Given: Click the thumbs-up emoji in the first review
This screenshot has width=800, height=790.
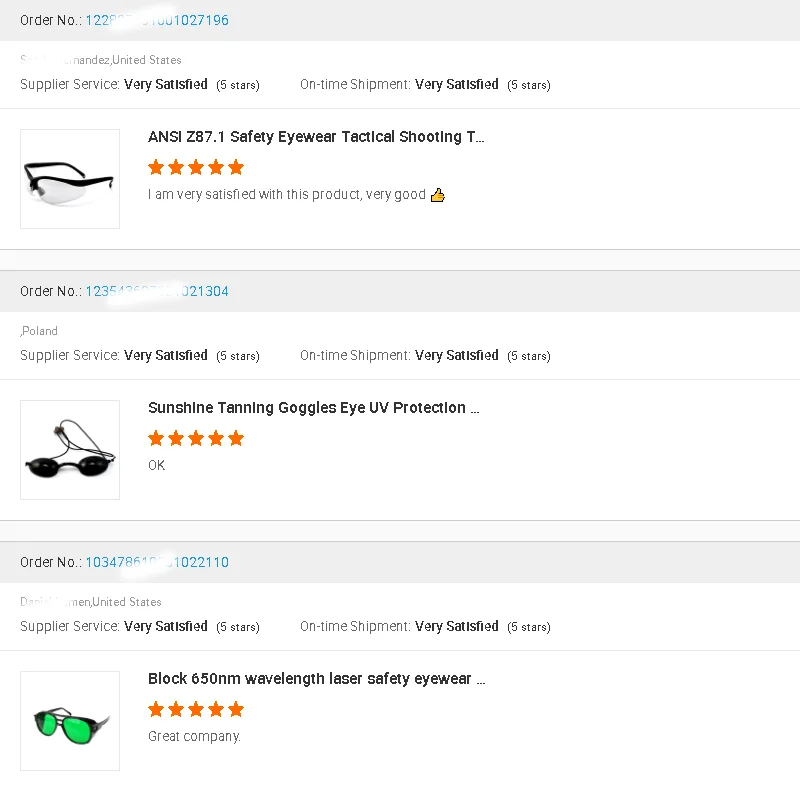Looking at the screenshot, I should pyautogui.click(x=437, y=195).
